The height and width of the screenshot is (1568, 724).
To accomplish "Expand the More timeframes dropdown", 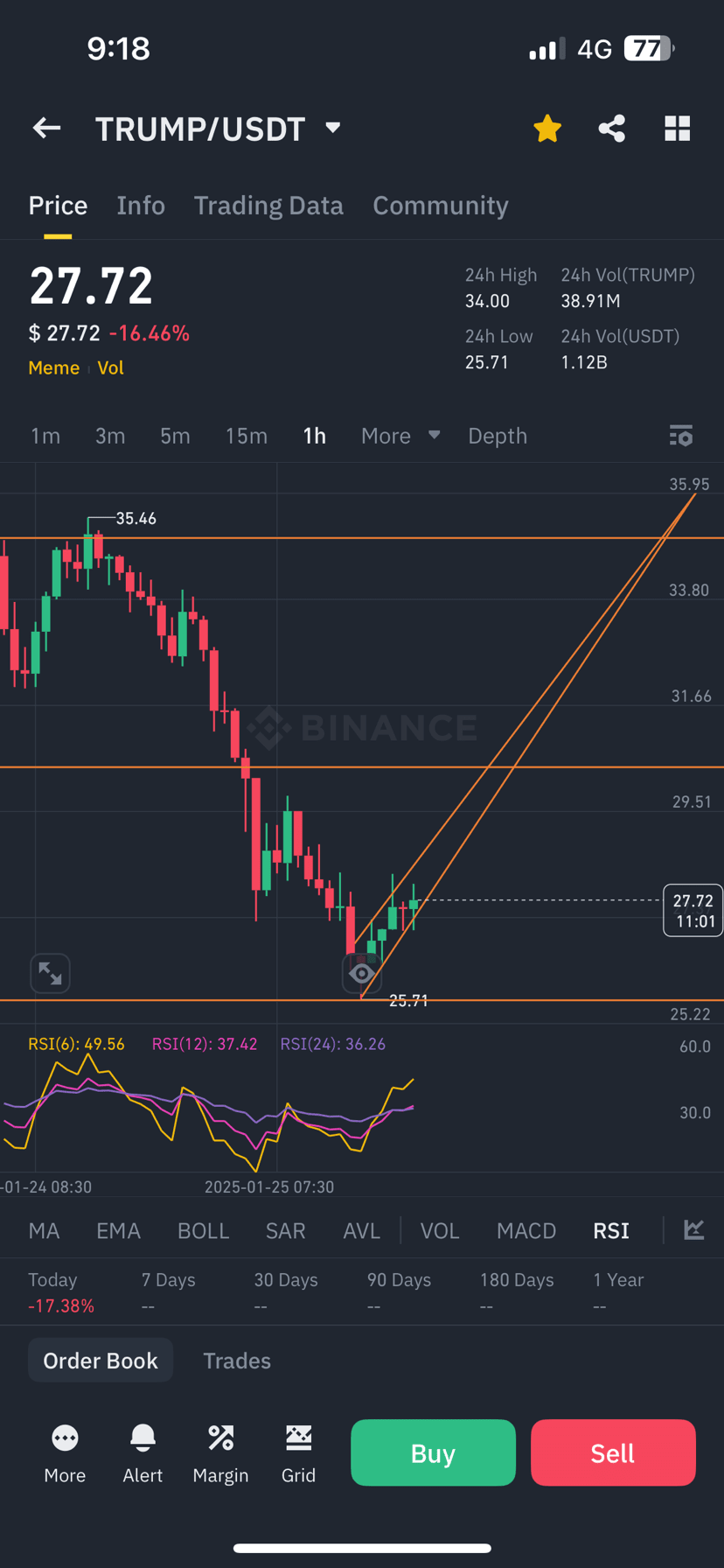I will click(x=400, y=436).
